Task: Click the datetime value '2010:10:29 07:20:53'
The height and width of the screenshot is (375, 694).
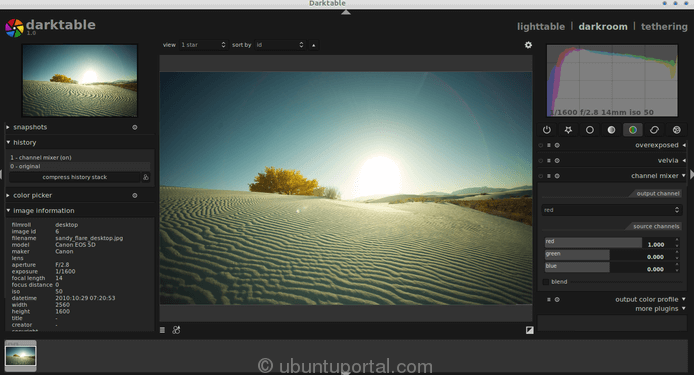Action: coord(85,298)
